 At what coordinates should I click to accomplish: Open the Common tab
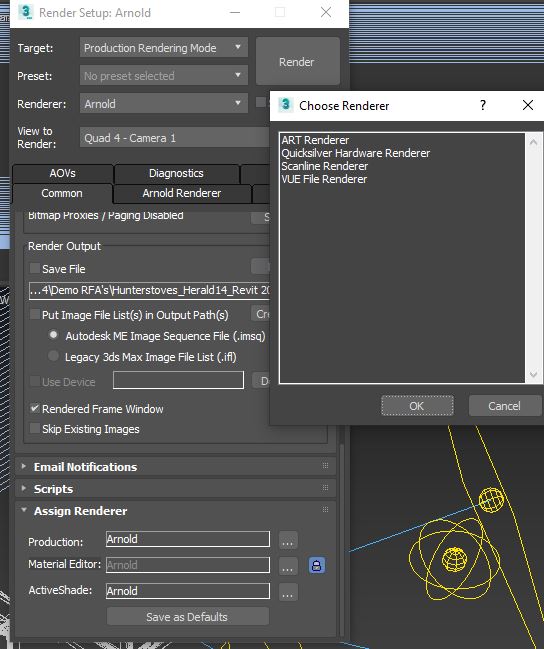[62, 193]
